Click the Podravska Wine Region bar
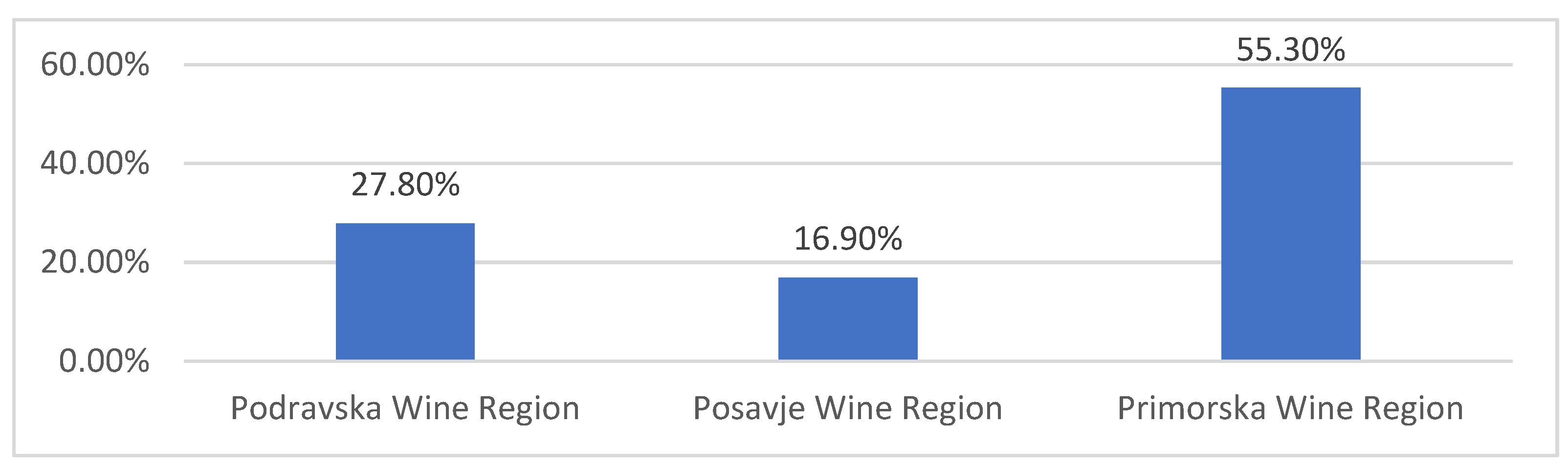Viewport: 1568px width, 468px height. pyautogui.click(x=405, y=292)
